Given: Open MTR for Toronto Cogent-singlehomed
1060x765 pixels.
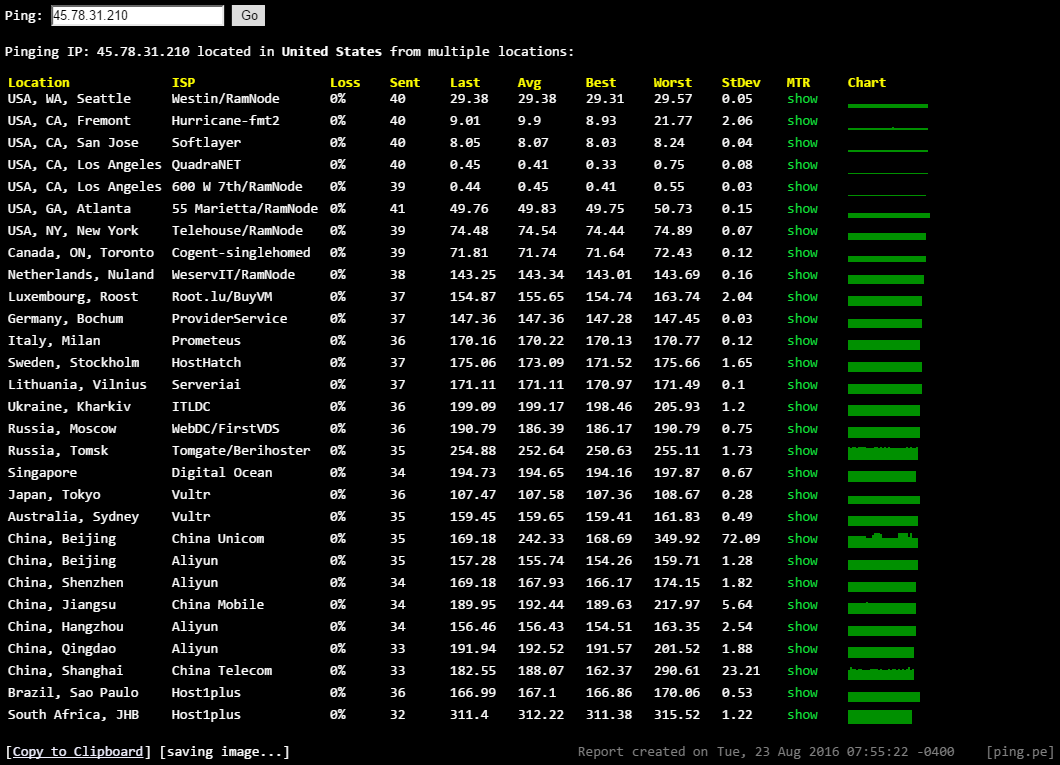Looking at the screenshot, I should pos(802,253).
